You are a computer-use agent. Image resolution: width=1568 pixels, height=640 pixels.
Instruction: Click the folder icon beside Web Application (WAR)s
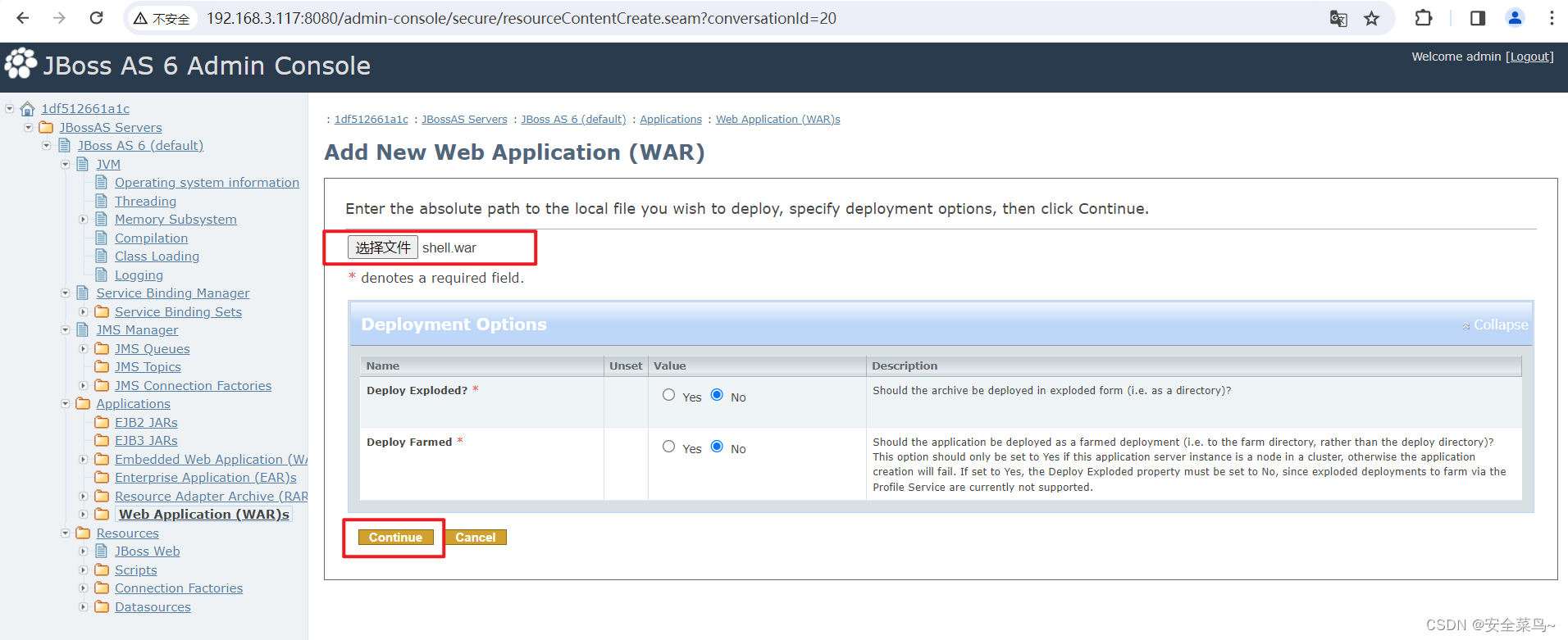point(102,514)
